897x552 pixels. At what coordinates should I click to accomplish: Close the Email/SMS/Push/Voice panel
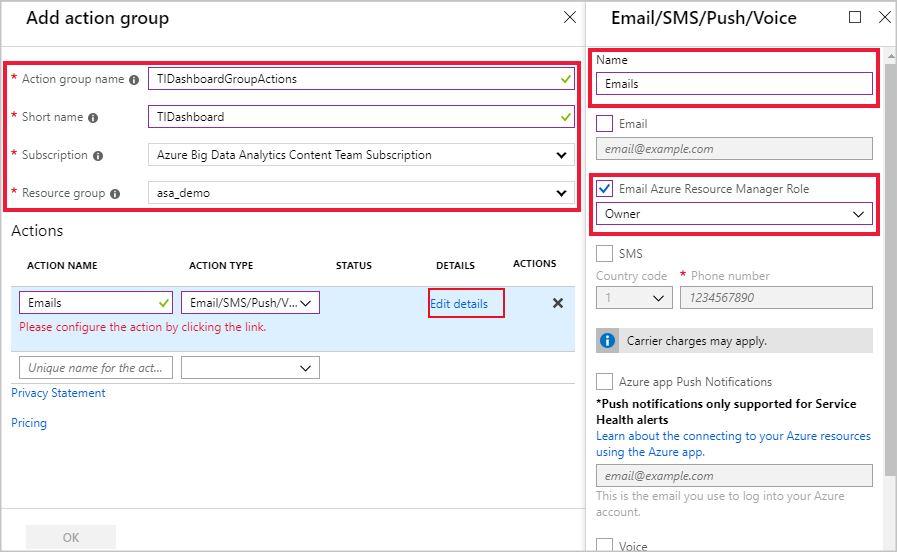884,17
